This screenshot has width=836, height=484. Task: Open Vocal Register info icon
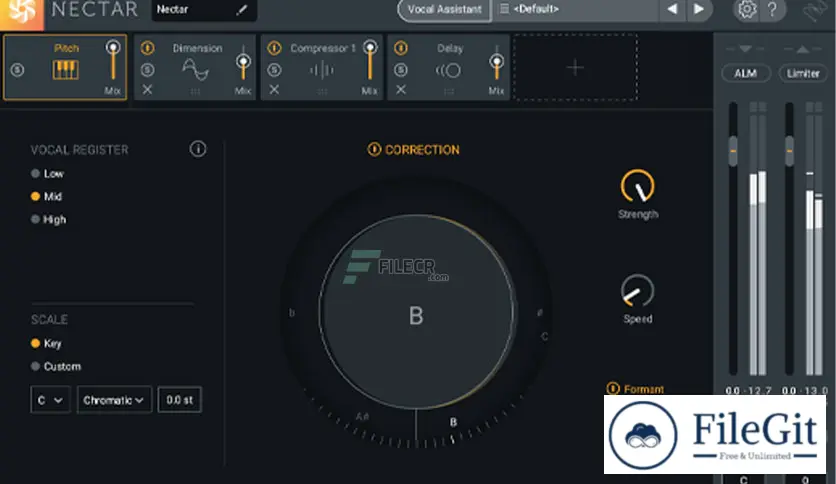point(198,149)
